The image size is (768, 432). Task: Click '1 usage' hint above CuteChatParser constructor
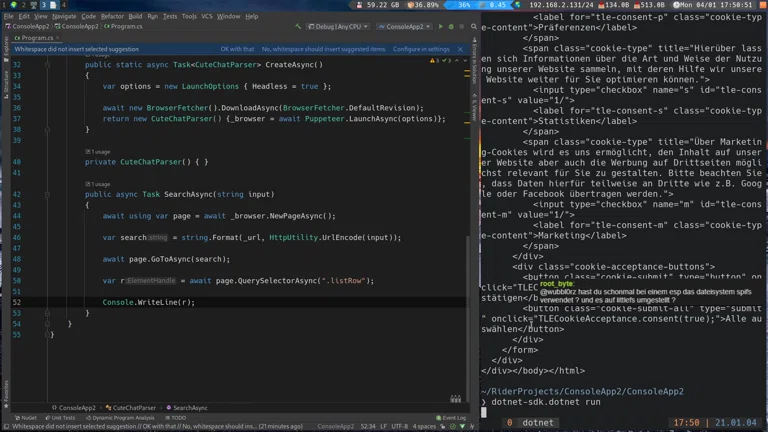point(97,152)
